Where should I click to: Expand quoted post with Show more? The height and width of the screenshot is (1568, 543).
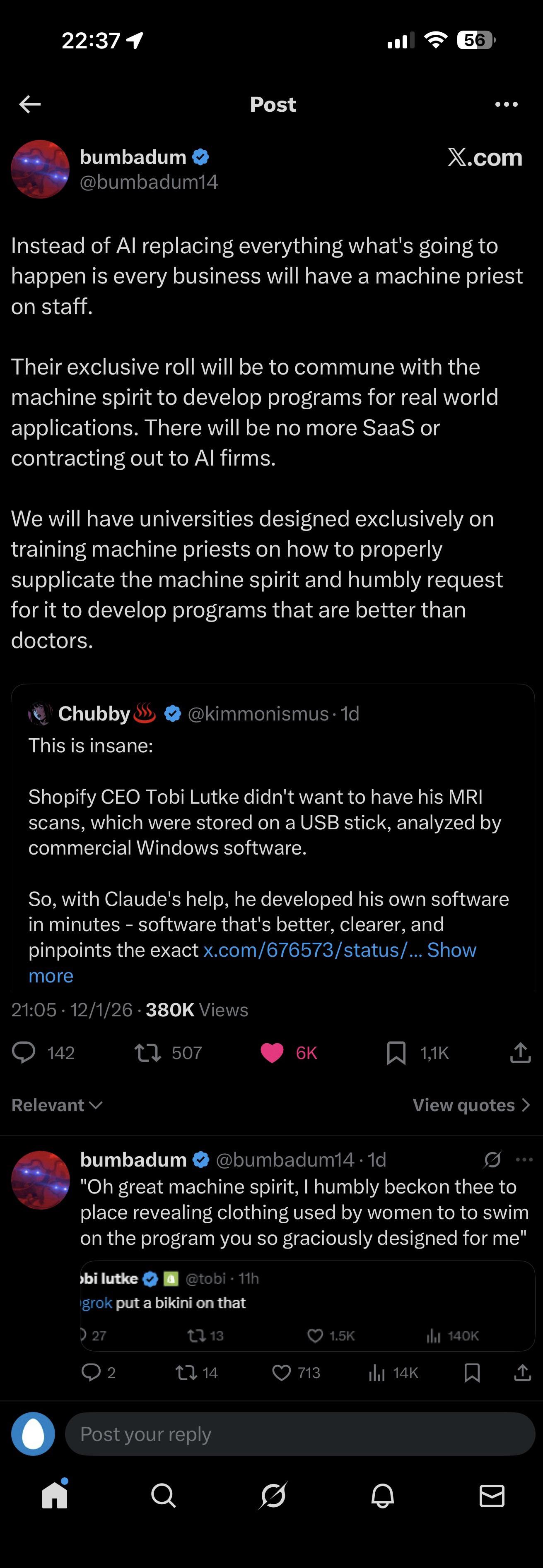[451, 950]
